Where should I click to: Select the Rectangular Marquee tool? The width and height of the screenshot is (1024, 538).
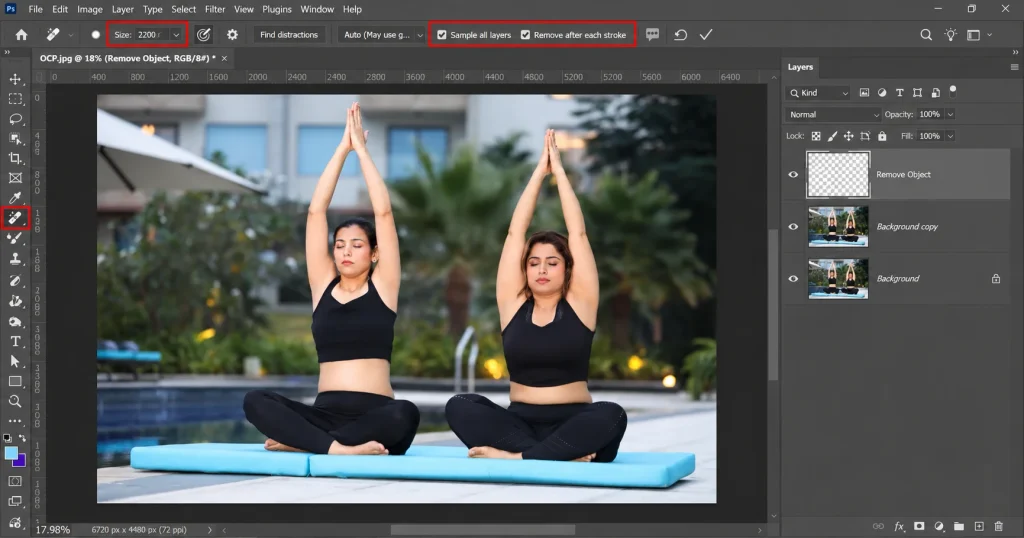click(15, 99)
